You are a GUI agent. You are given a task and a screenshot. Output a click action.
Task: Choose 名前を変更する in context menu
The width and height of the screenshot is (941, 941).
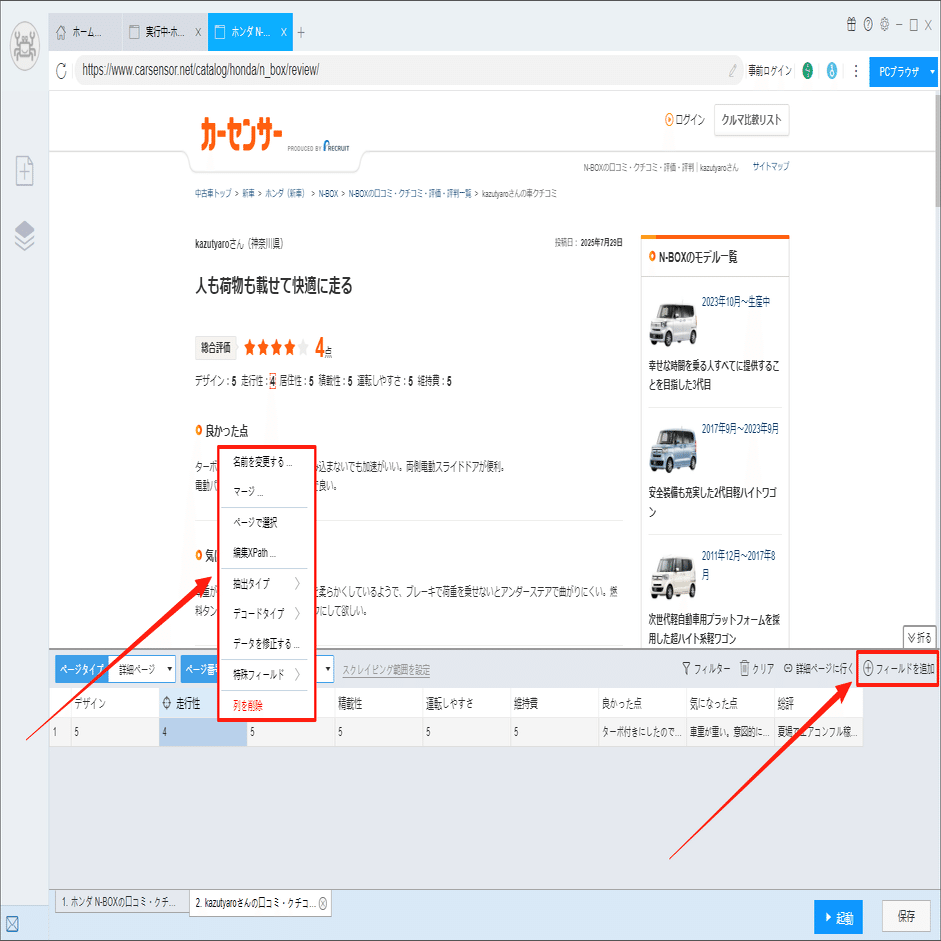pos(263,462)
